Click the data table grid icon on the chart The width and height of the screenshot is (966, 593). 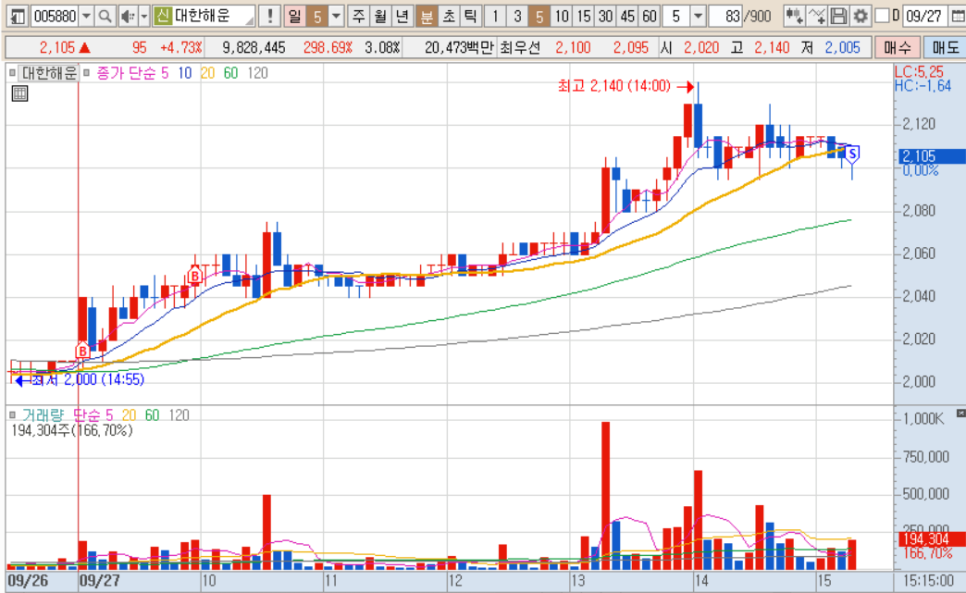[x=20, y=94]
